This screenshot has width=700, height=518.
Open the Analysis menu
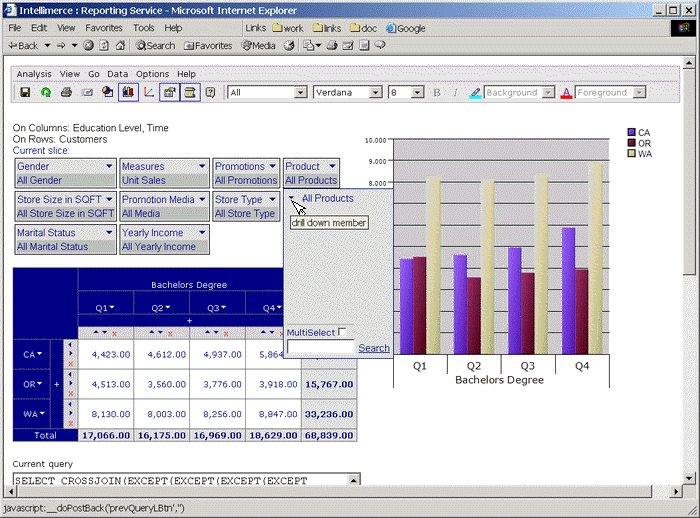tap(34, 74)
